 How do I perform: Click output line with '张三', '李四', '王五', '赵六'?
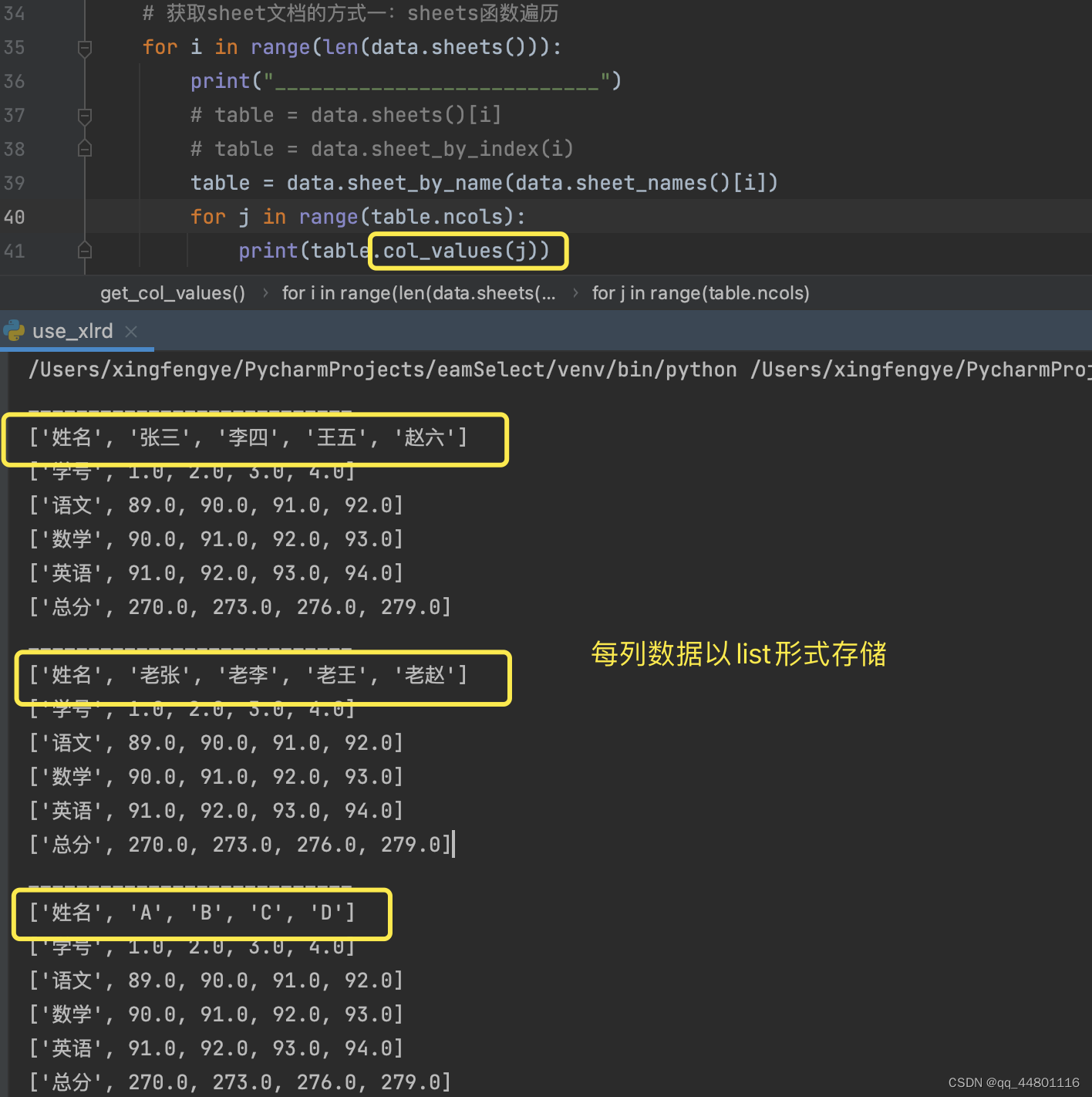point(248,437)
